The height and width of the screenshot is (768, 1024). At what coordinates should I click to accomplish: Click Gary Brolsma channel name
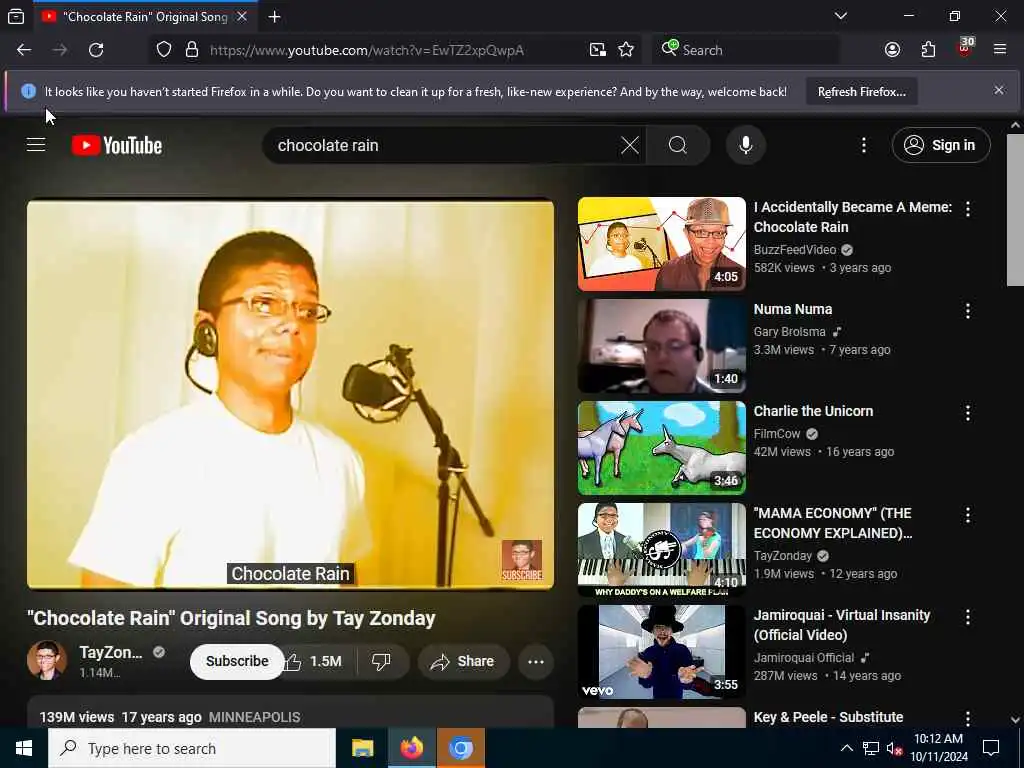(790, 332)
